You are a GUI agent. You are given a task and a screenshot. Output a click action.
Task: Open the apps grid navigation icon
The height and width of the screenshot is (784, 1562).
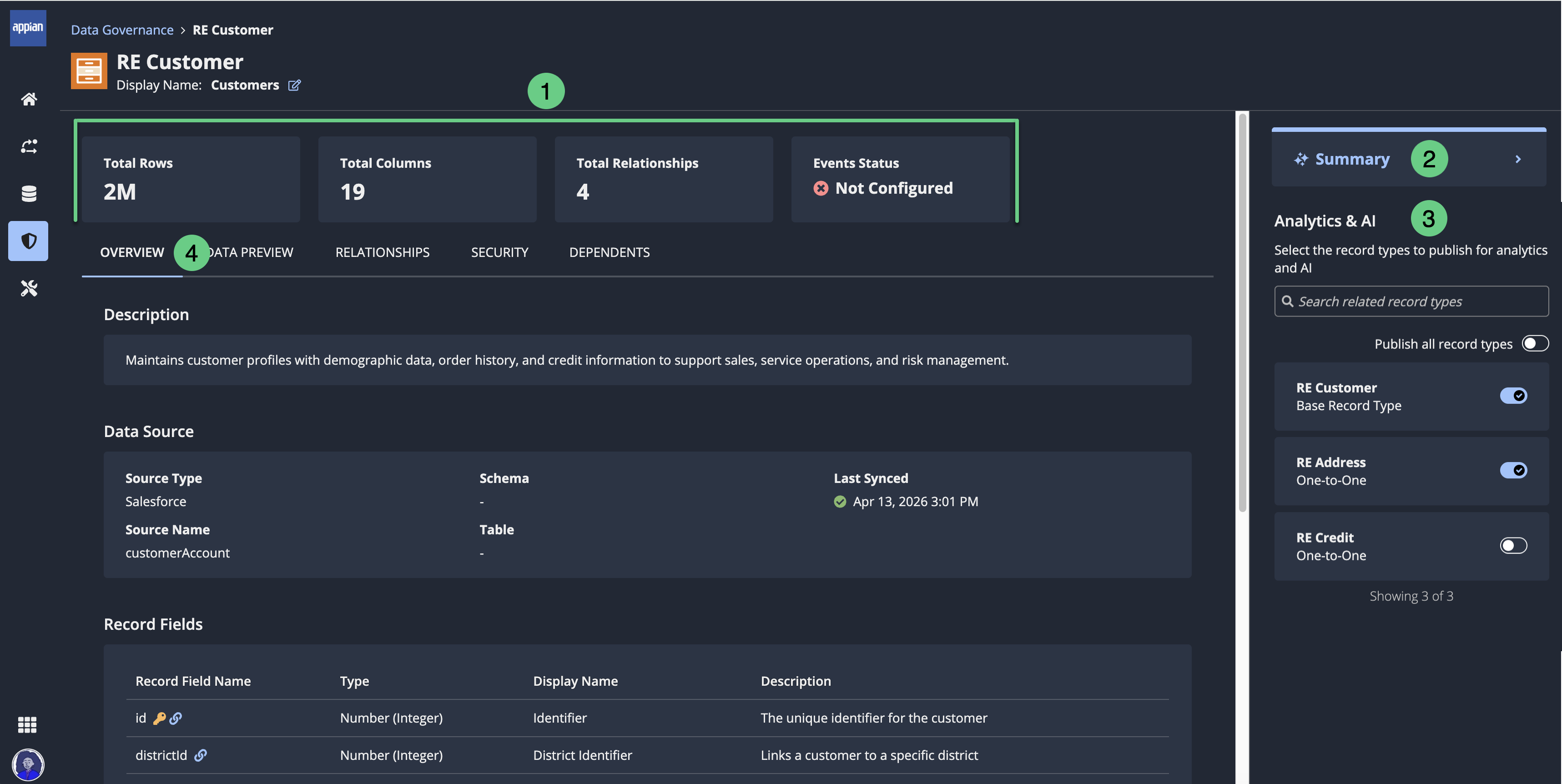(27, 724)
